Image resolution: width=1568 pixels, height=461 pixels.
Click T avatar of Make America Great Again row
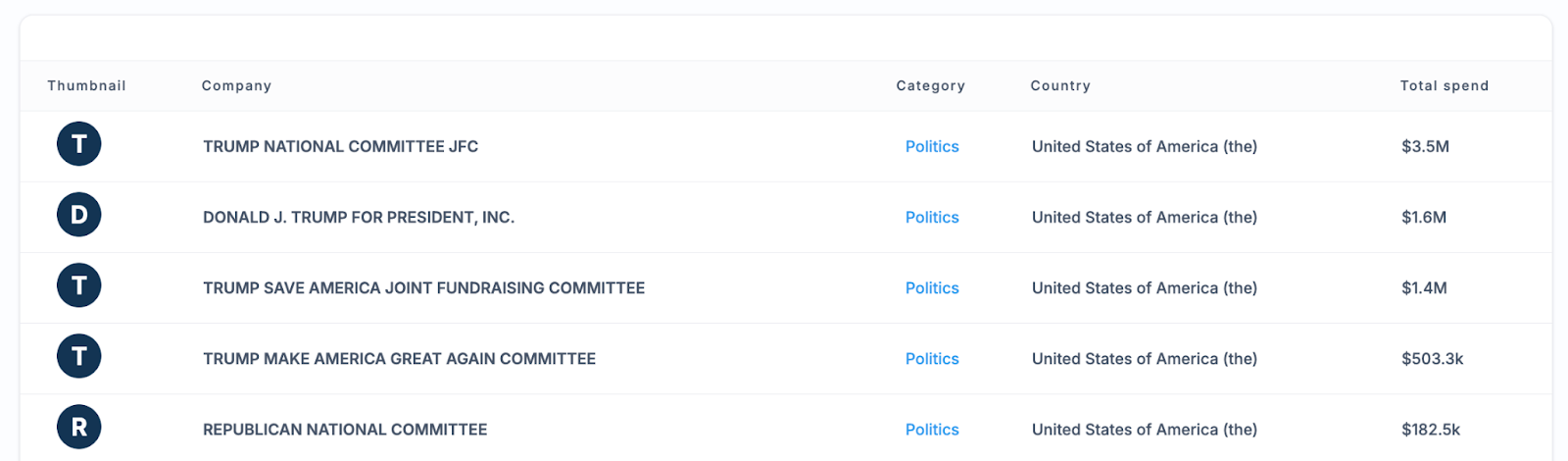79,356
